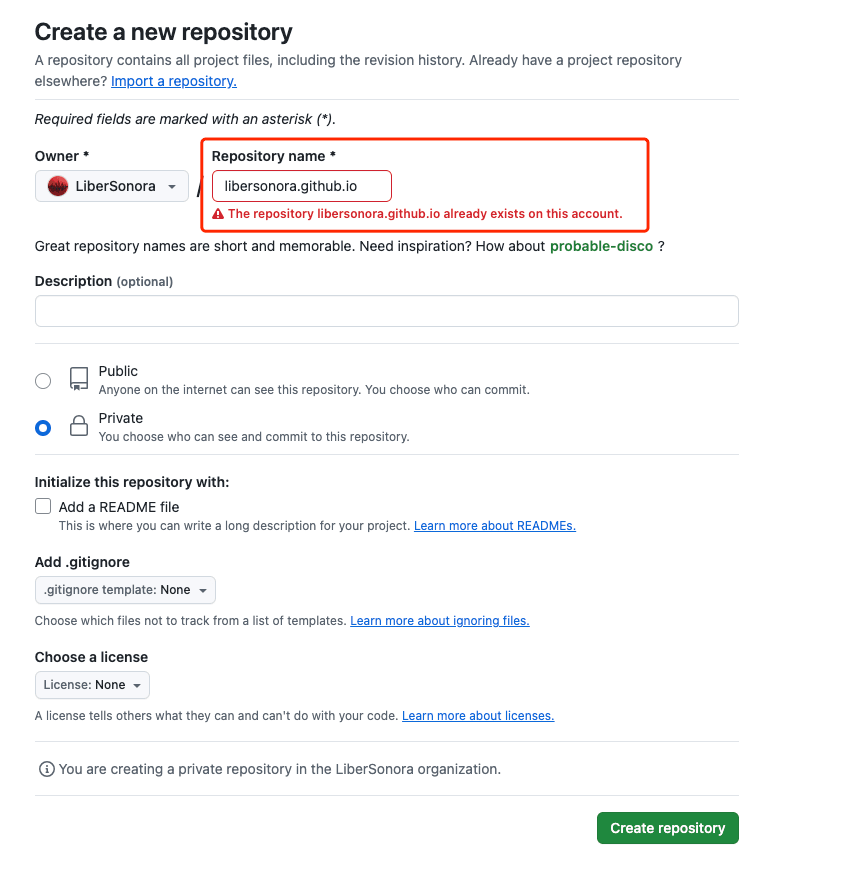Viewport: 846px width, 876px height.
Task: Enable the Add a README file checkbox
Action: tap(43, 506)
